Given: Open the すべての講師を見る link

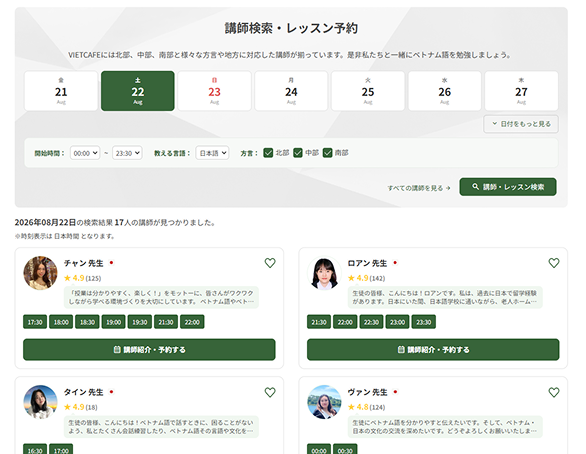Looking at the screenshot, I should tap(419, 188).
